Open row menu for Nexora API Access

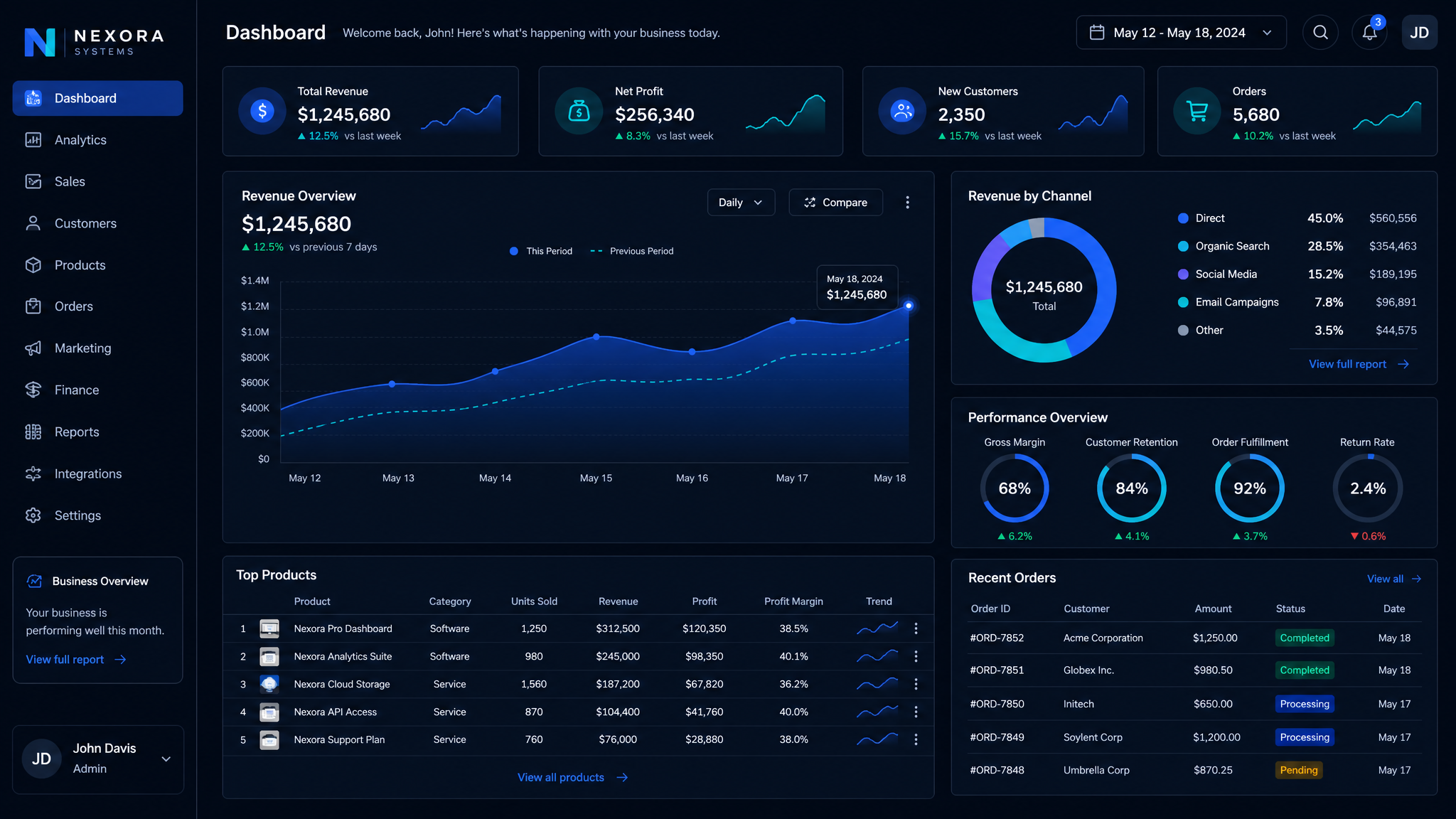point(916,712)
